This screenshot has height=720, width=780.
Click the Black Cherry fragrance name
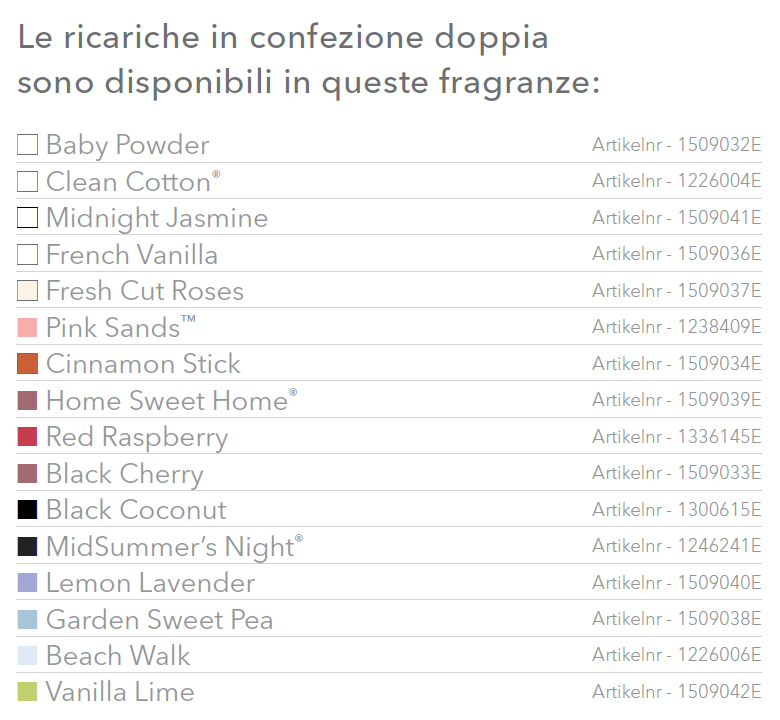[125, 474]
